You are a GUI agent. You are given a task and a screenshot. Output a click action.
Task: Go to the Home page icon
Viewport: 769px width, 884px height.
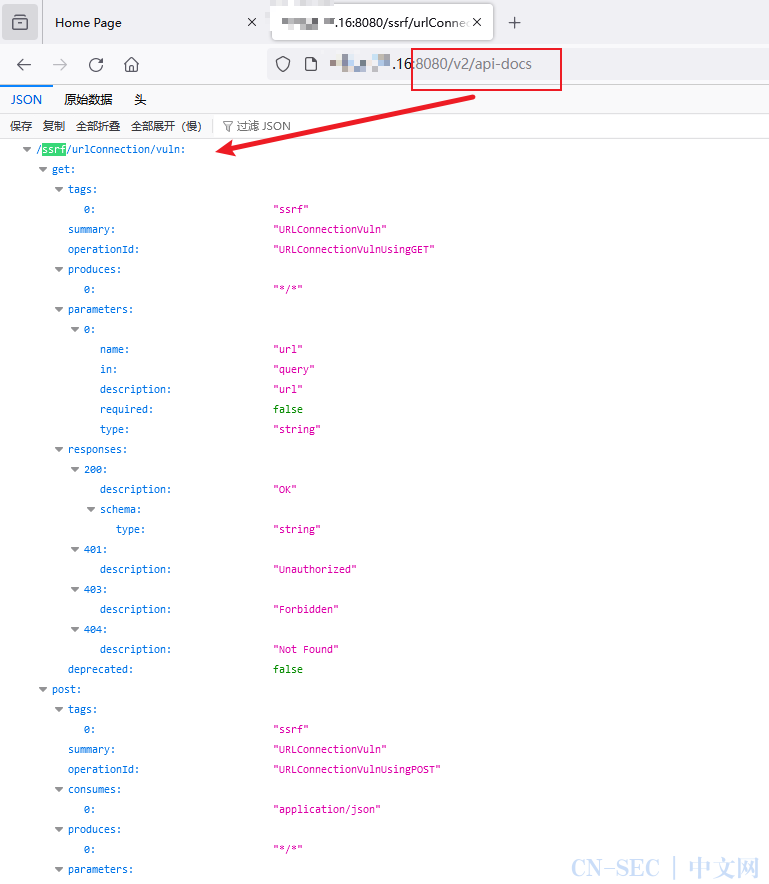click(131, 65)
